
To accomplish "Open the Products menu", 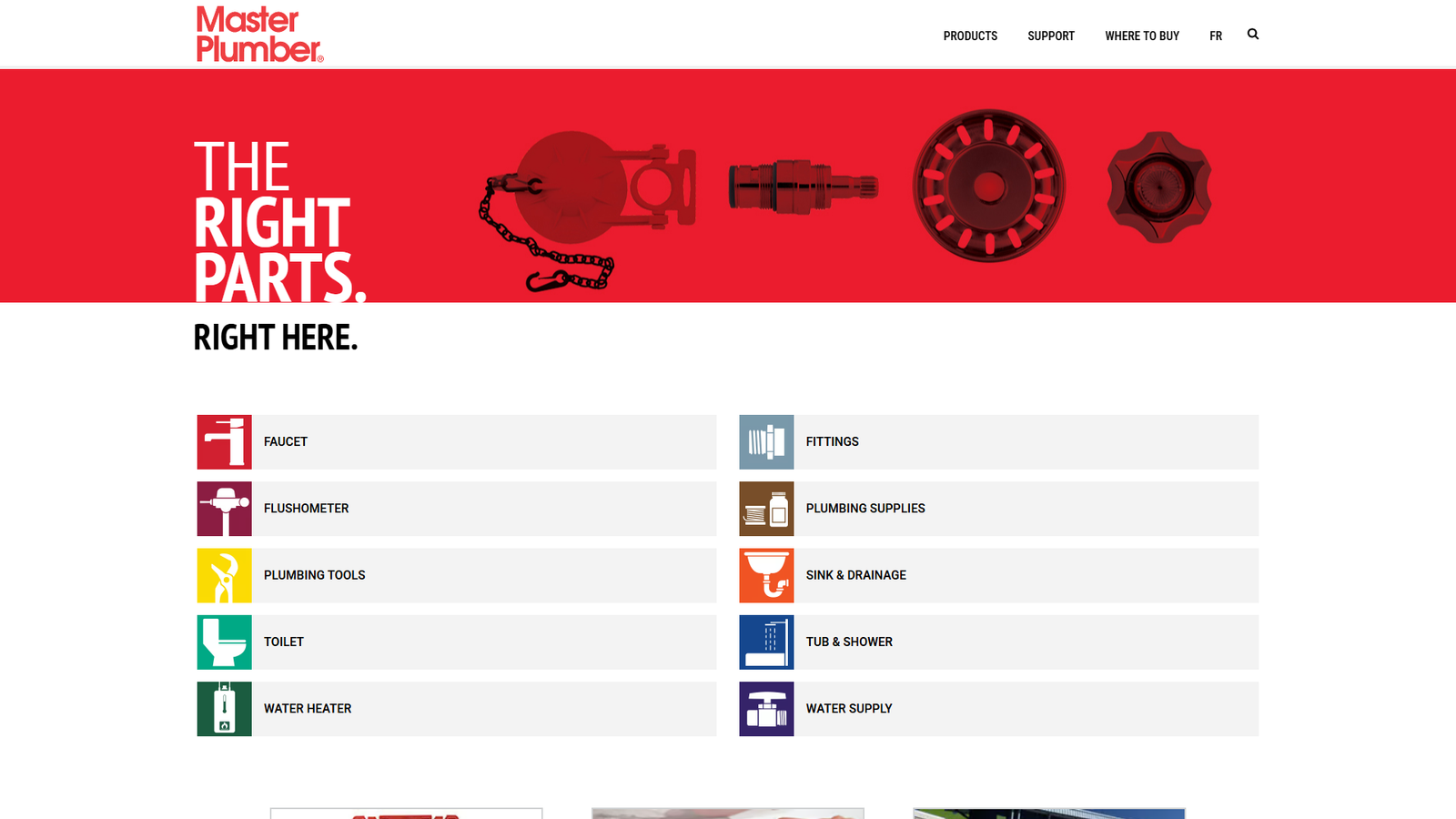I will click(x=970, y=36).
